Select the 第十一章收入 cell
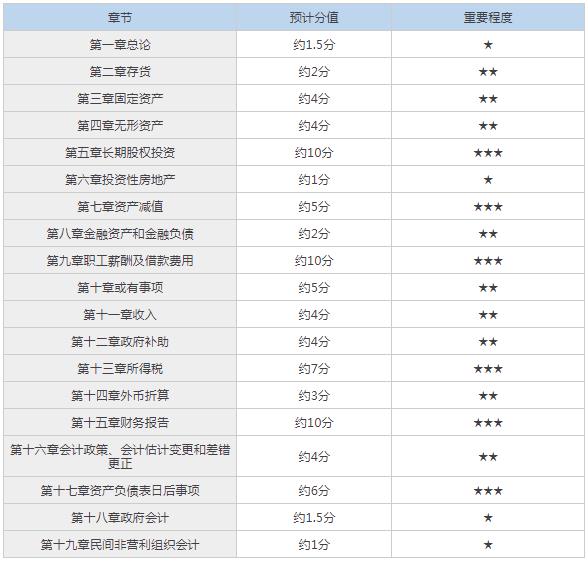 point(120,315)
